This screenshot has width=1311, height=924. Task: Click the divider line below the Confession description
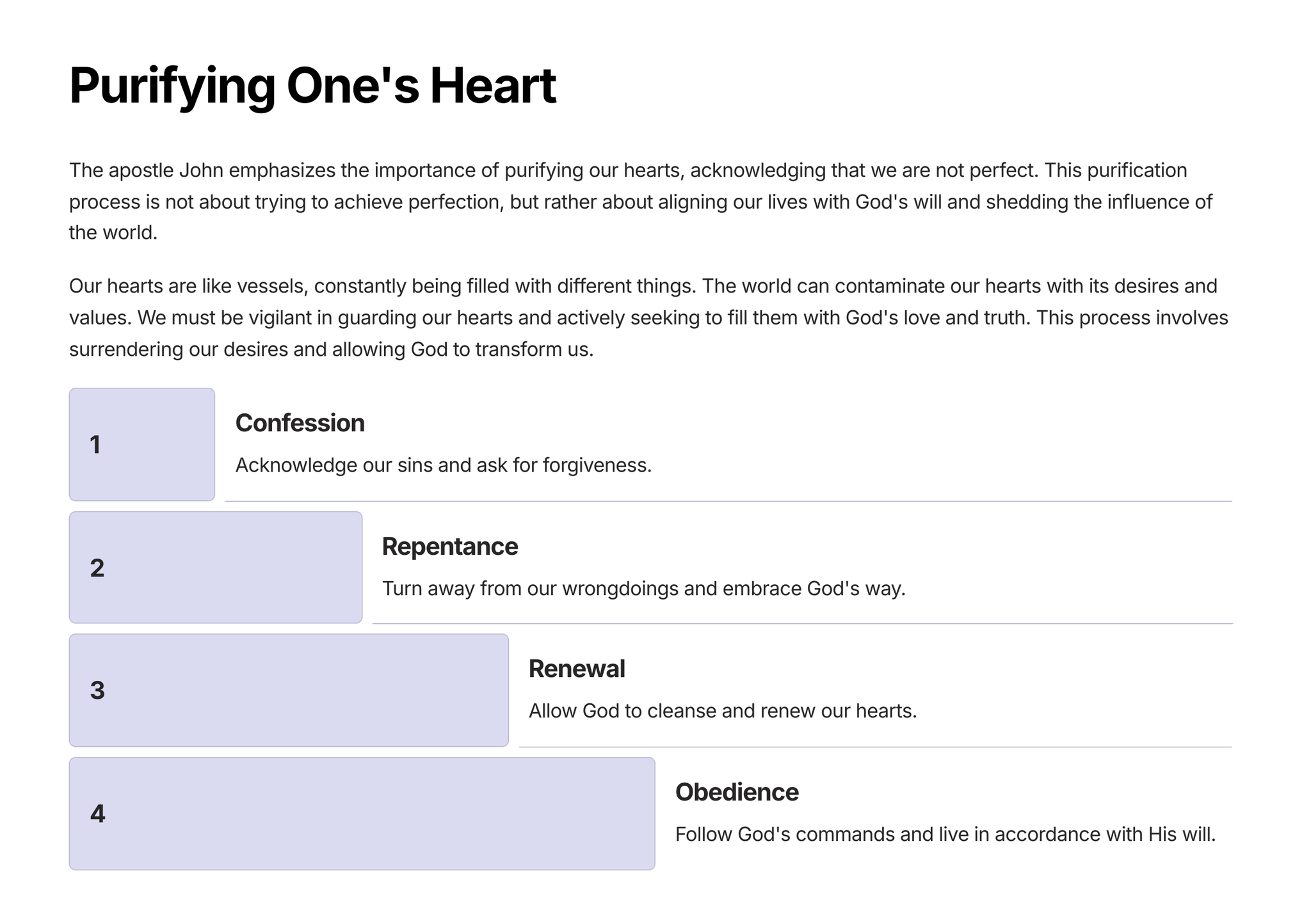tap(728, 501)
